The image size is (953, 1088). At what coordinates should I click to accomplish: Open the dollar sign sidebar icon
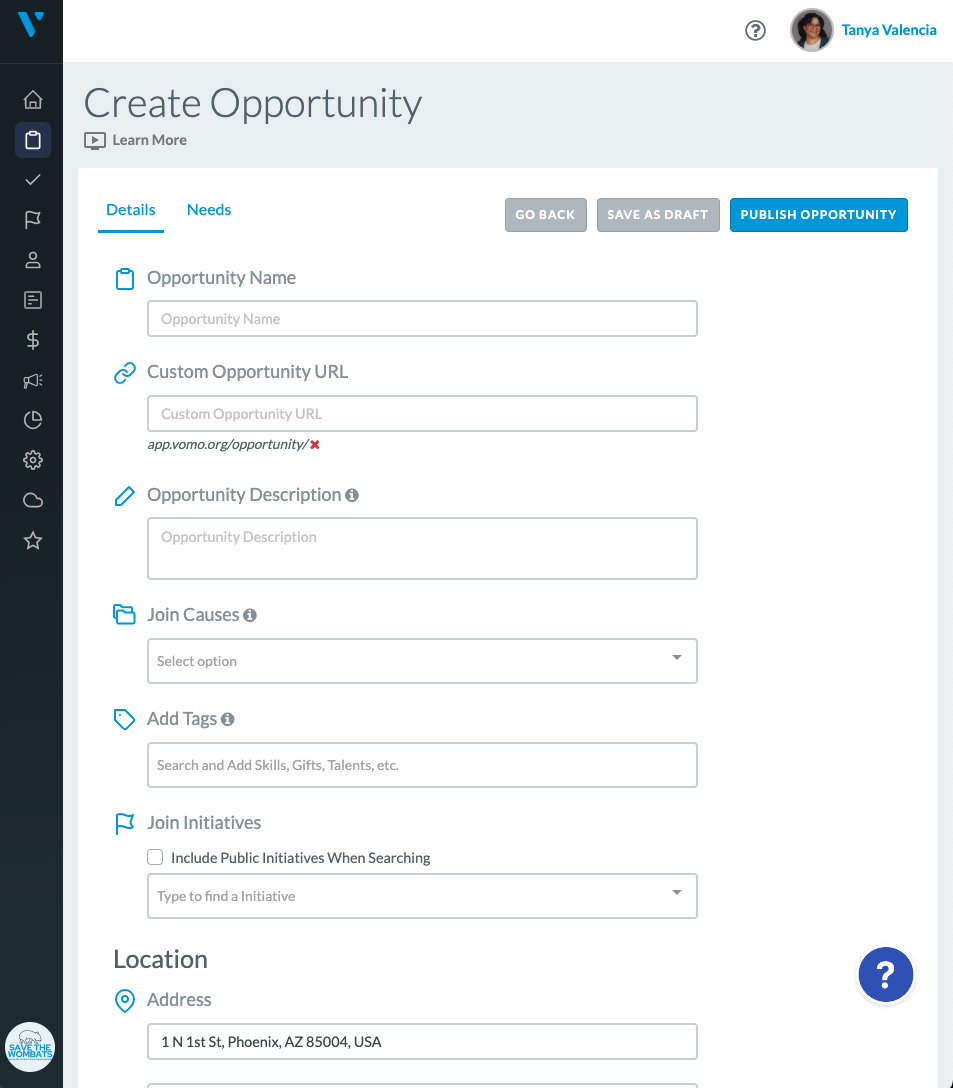click(x=33, y=340)
